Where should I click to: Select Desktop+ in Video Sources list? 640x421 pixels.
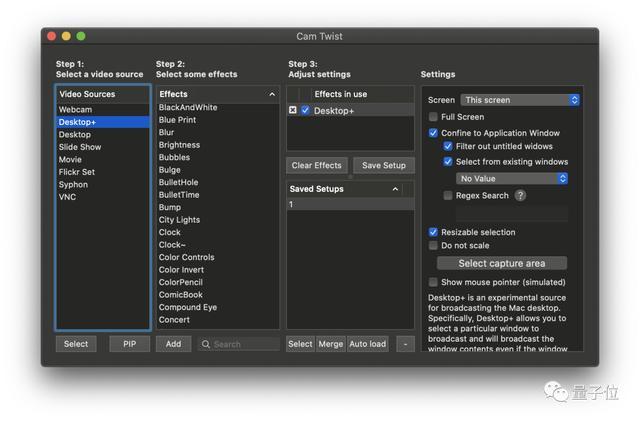[103, 122]
